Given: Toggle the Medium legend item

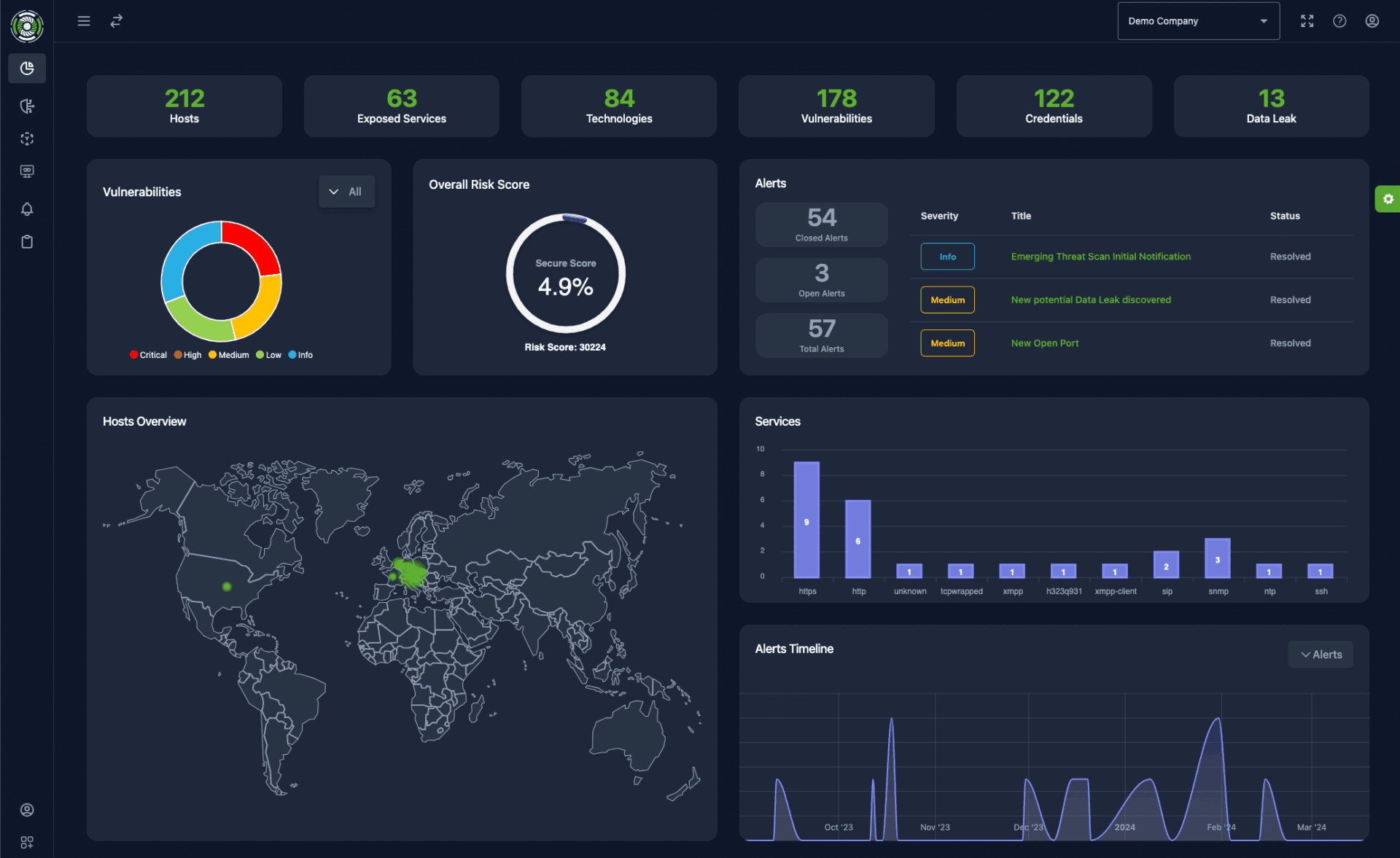Looking at the screenshot, I should 229,355.
